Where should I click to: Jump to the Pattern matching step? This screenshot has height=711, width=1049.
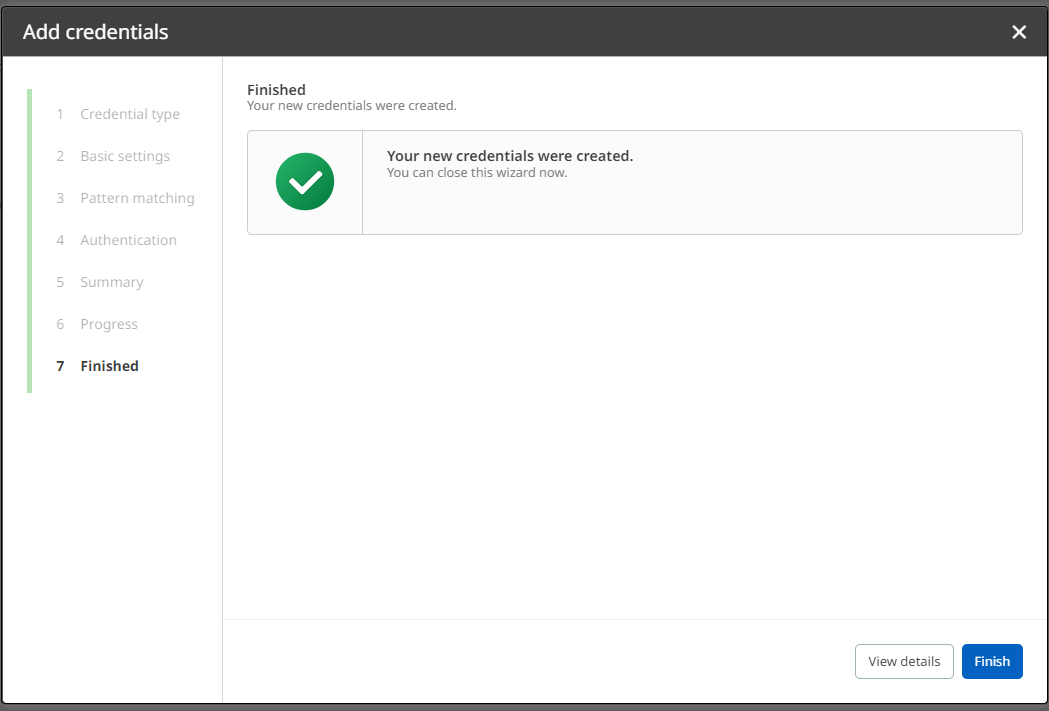(137, 198)
